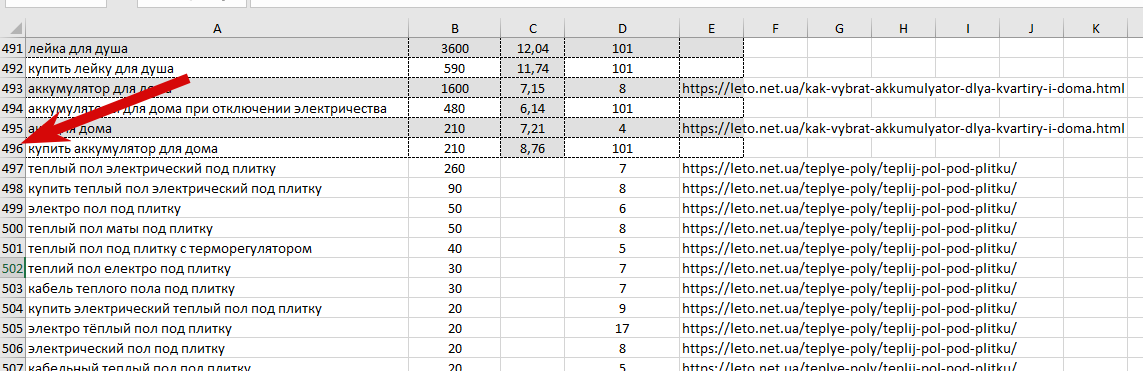Screen dimensions: 1143x371
Task: Select cell containing 8,76
Action: pos(533,149)
